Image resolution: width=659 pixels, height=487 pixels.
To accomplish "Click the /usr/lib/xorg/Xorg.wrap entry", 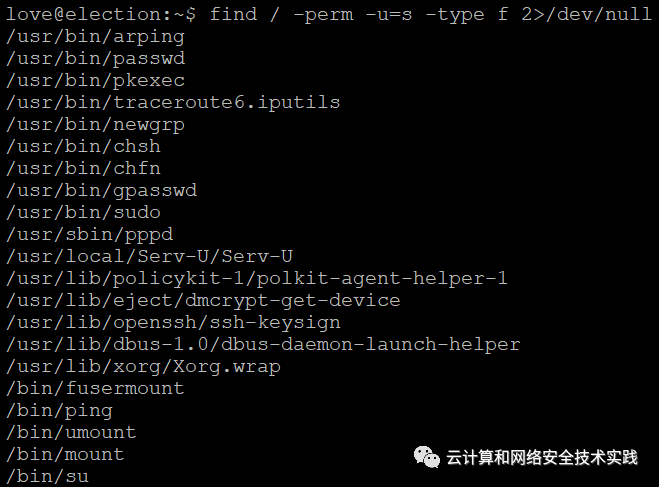I will (143, 367).
